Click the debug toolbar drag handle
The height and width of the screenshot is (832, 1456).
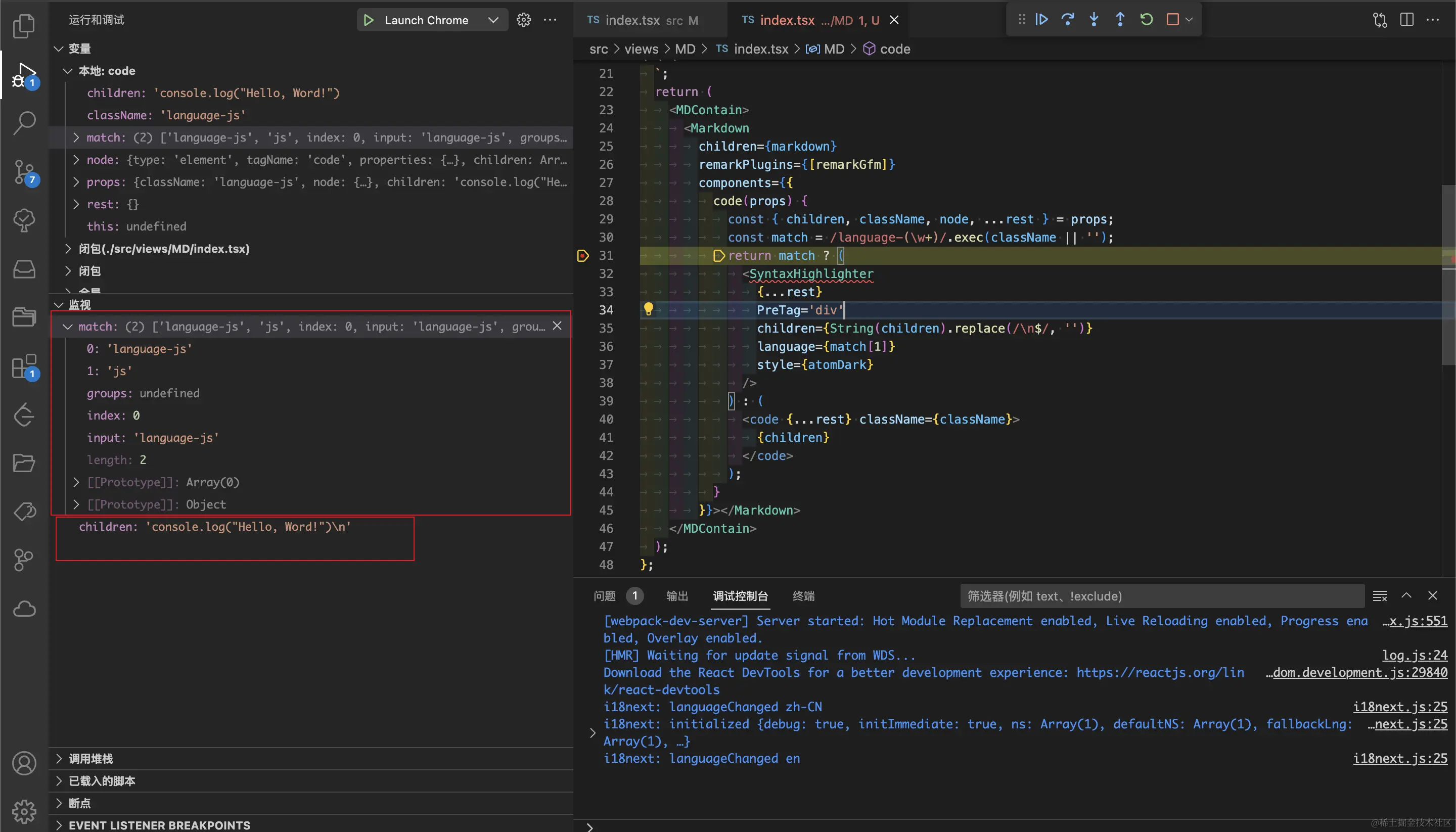(x=1021, y=19)
